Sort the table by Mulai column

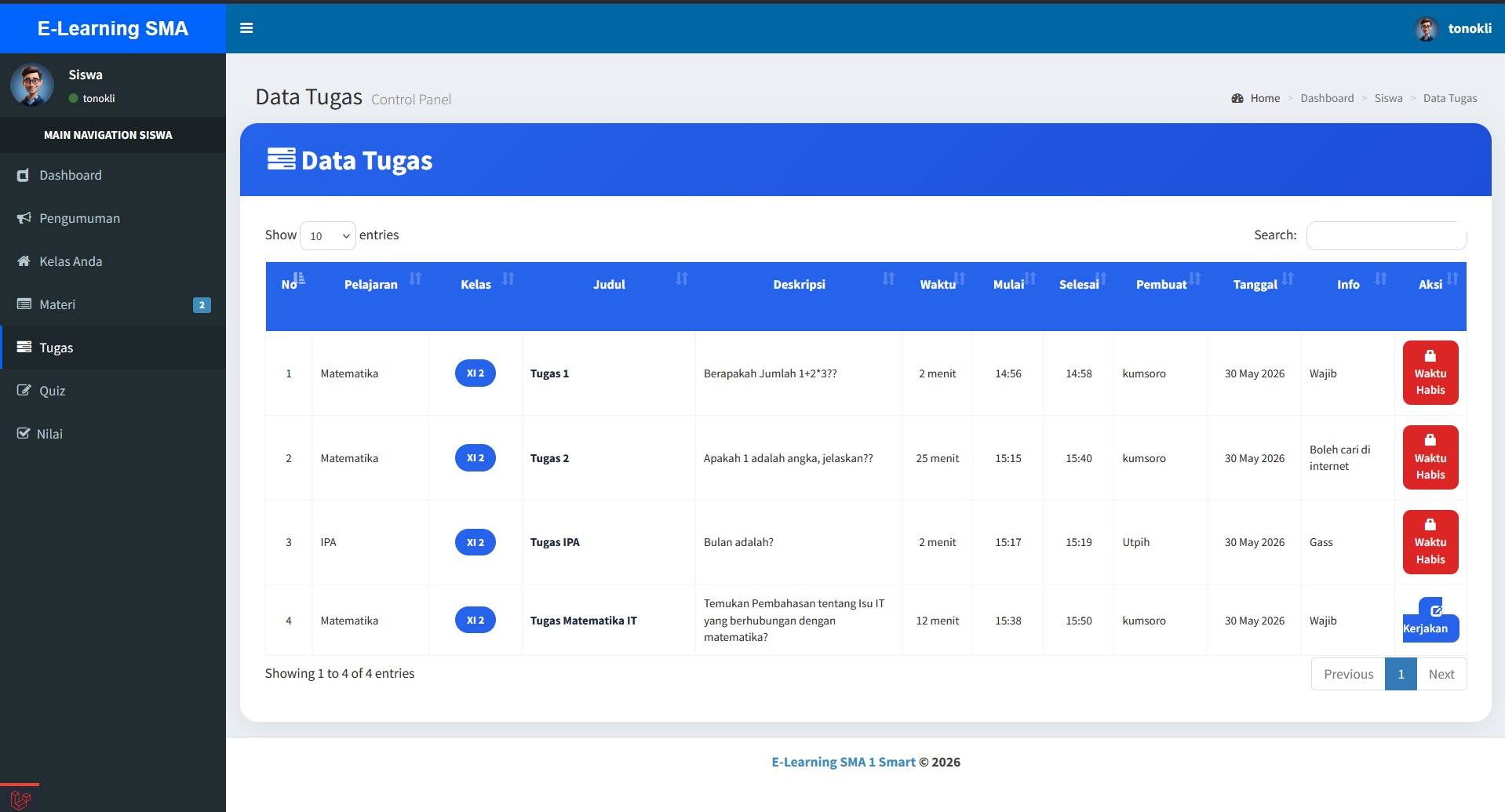coord(1008,297)
